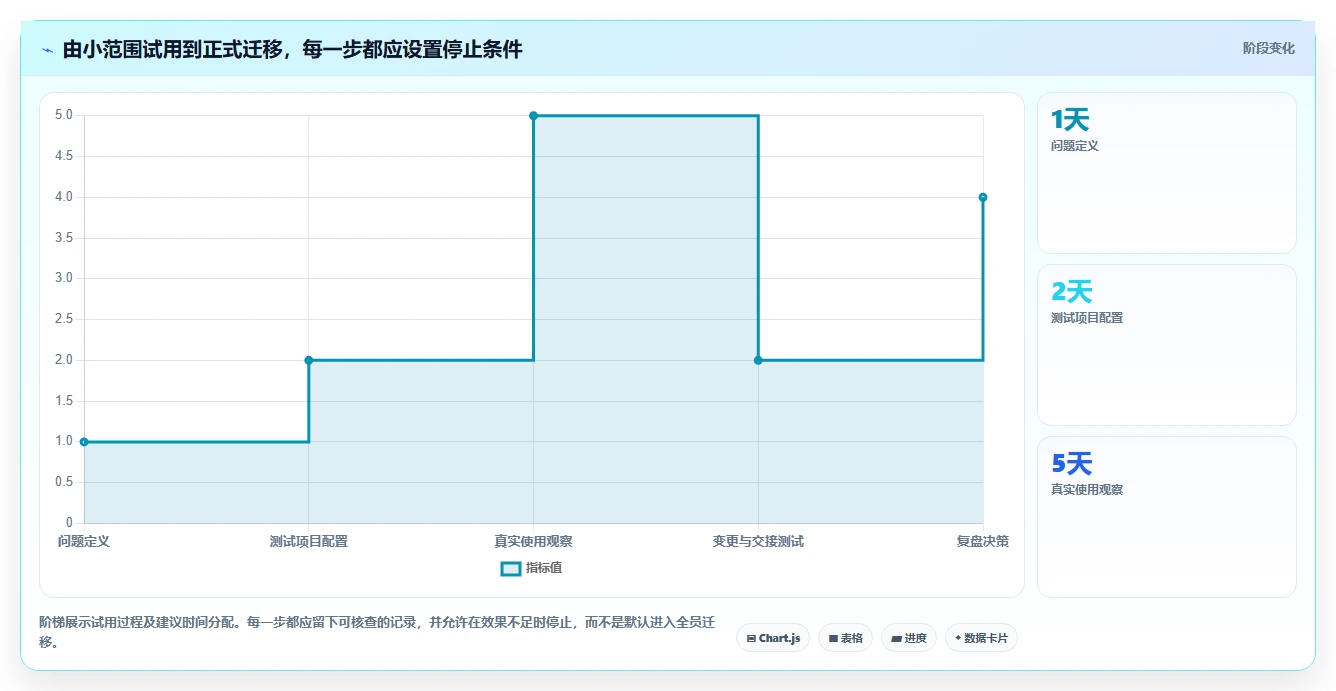
Task: Click the y-axis value 5.0
Action: pos(64,115)
